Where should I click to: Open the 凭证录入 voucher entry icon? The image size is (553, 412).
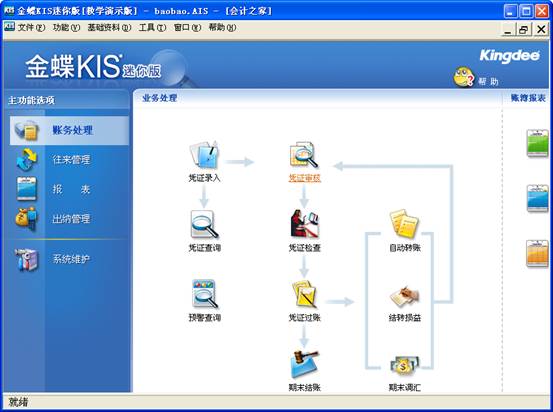205,154
